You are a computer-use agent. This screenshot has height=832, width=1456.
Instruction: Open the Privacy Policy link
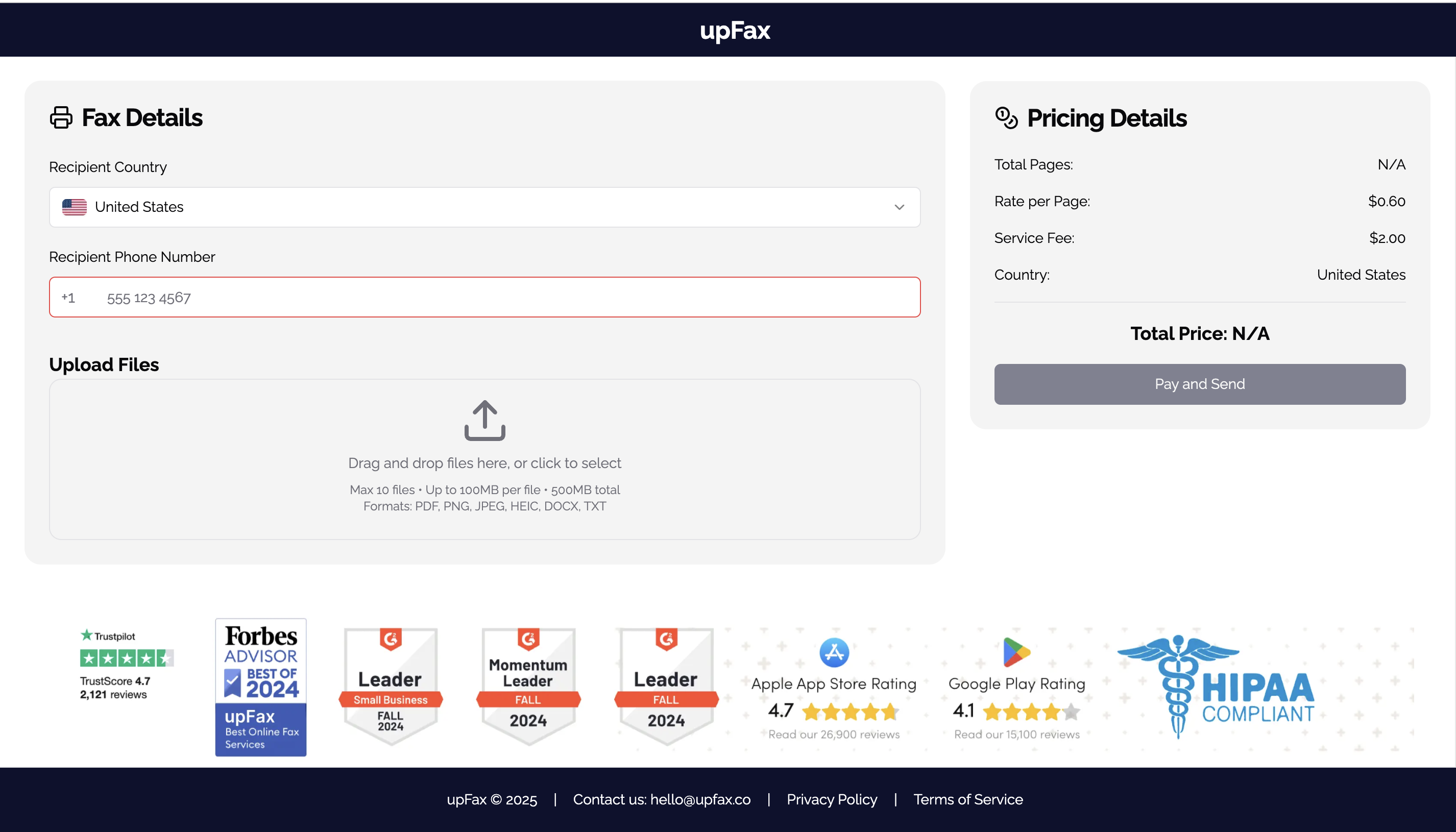coord(832,799)
